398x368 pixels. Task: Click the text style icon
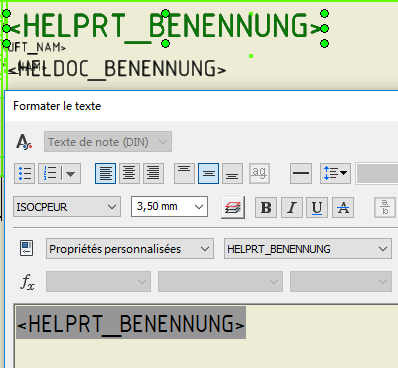click(24, 142)
